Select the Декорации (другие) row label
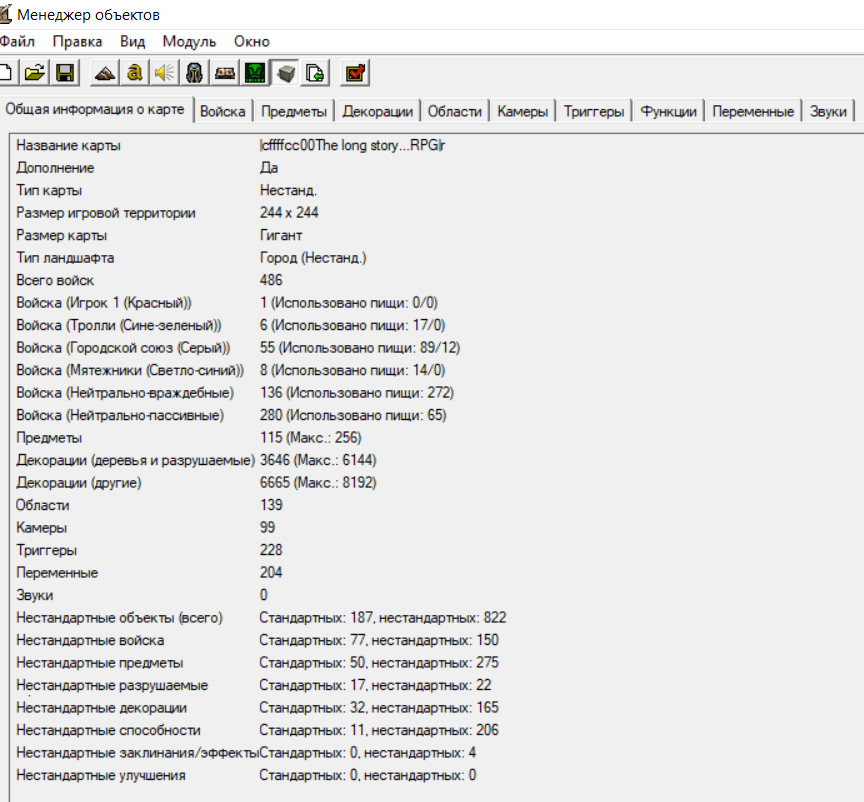864x802 pixels. click(x=79, y=483)
